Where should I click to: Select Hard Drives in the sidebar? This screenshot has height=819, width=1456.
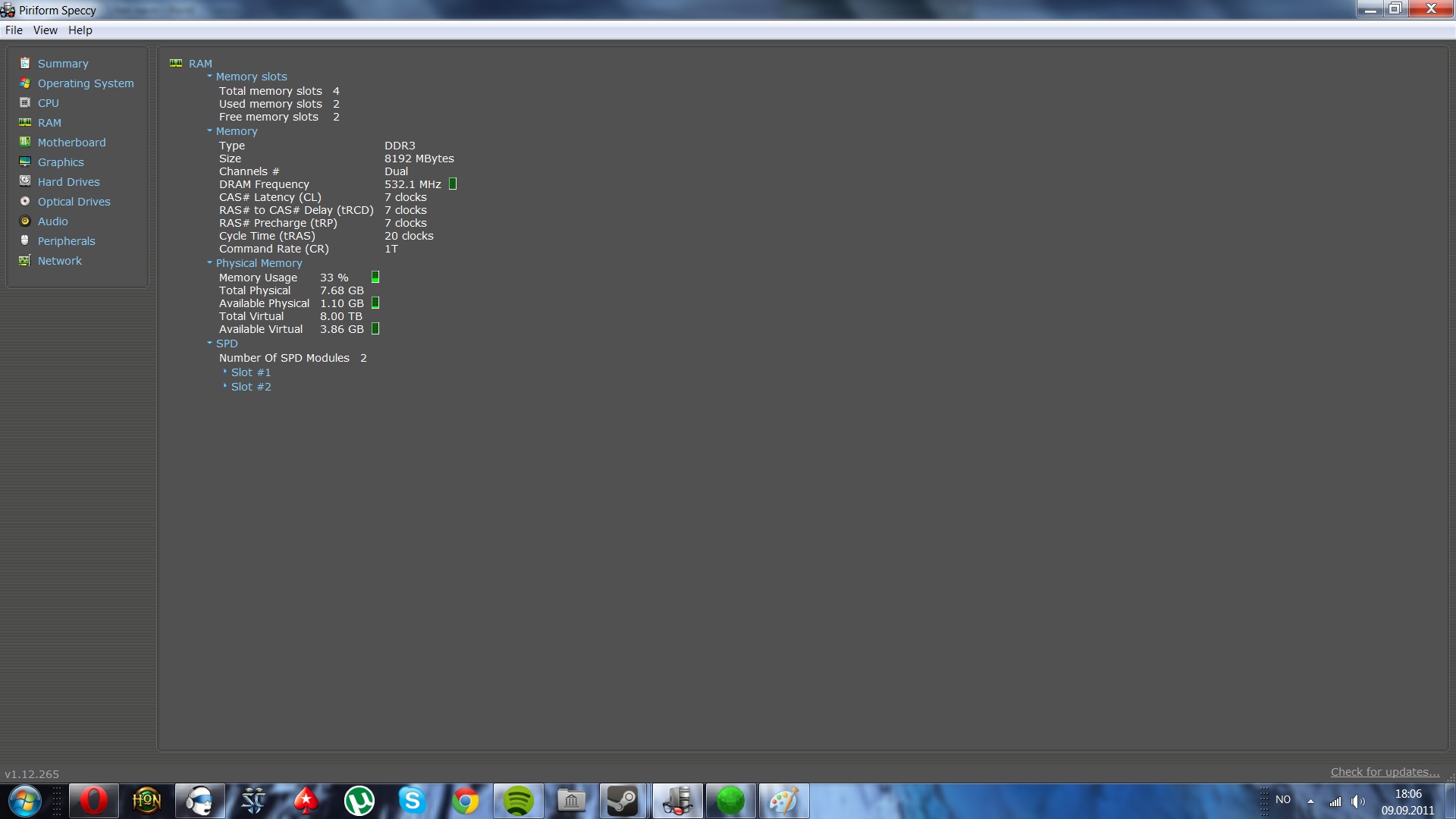click(x=69, y=182)
